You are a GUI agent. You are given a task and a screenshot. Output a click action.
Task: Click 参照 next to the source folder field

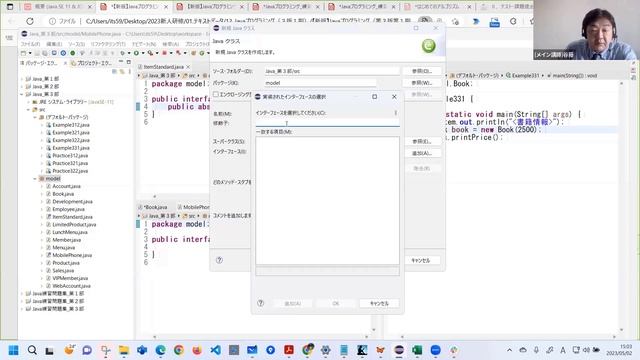click(x=422, y=71)
